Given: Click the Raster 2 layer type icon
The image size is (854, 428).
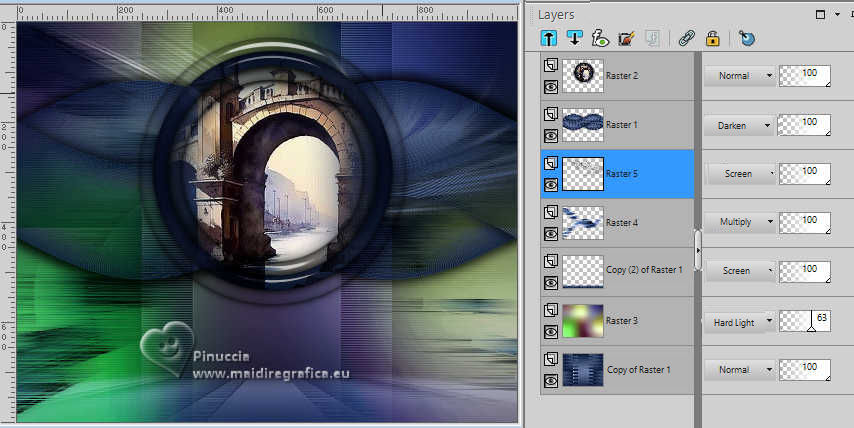Looking at the screenshot, I should [551, 65].
